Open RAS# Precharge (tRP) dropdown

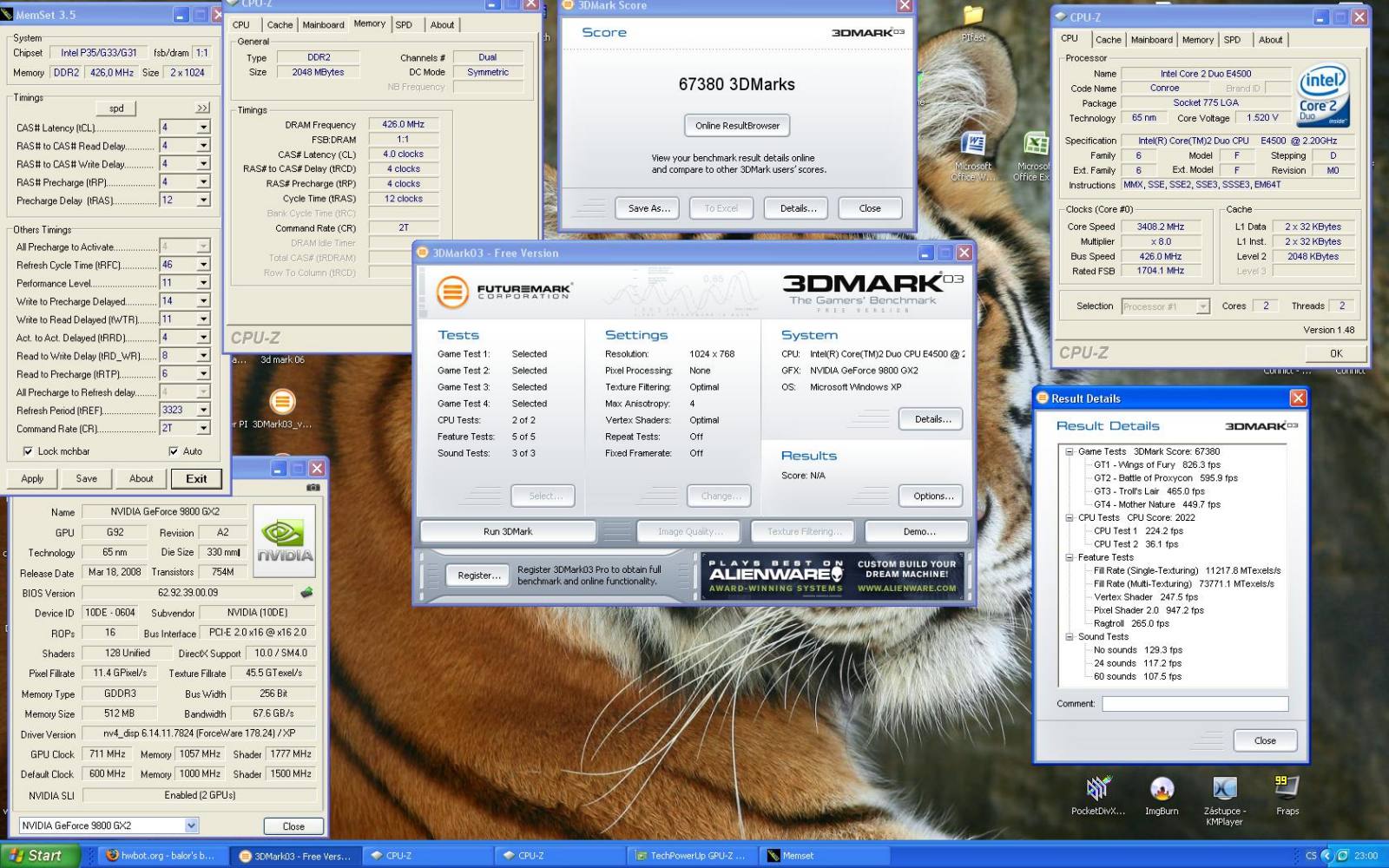tap(203, 182)
